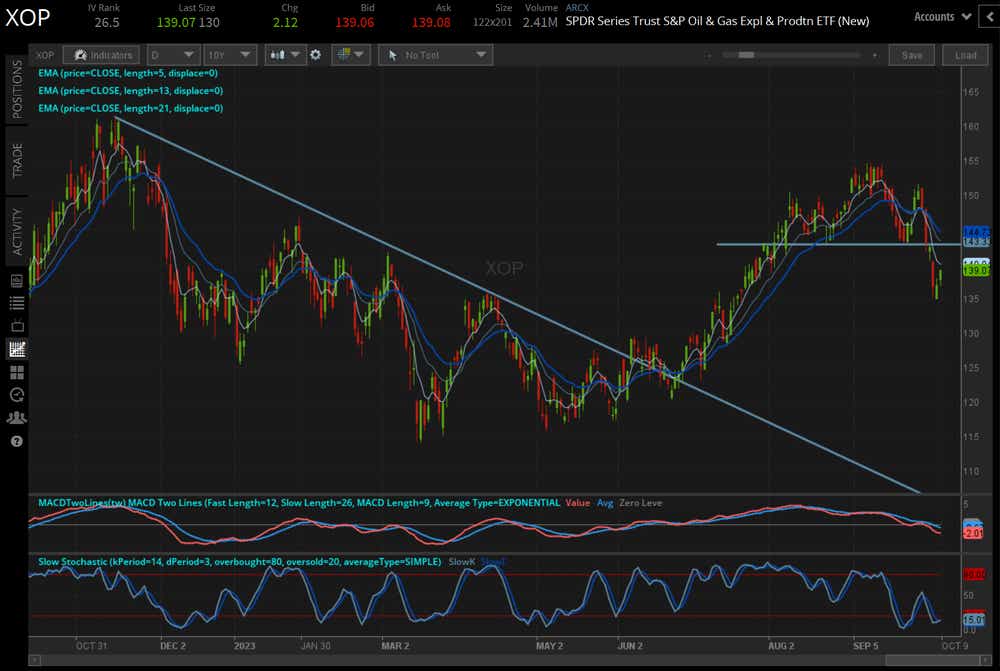Viewport: 1000px width, 671px height.
Task: Open the No Tool drawing dropdown
Action: 435,55
